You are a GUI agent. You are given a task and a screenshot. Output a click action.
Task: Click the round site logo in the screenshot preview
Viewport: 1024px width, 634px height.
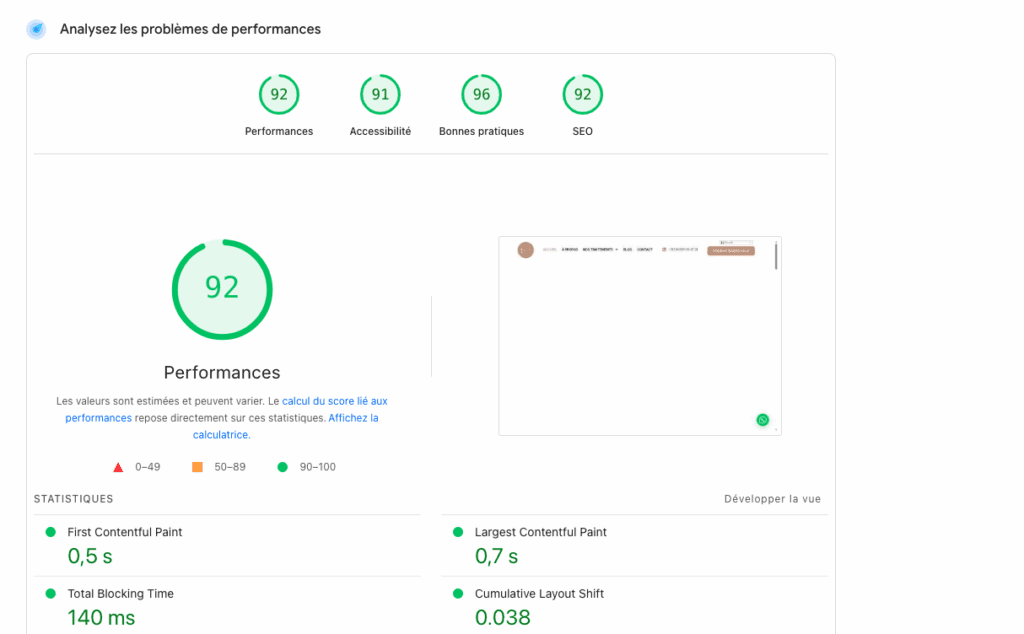526,250
